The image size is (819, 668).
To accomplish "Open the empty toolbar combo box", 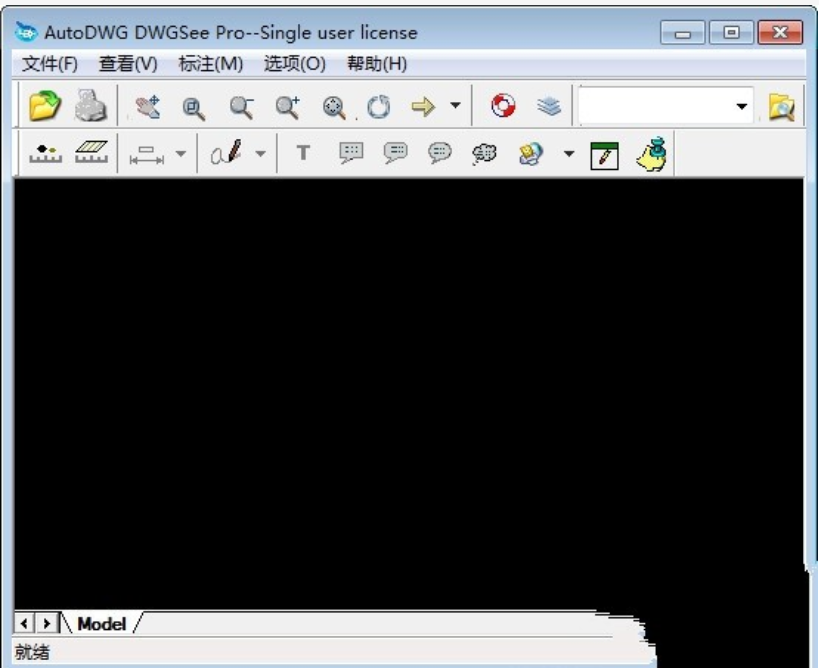I will point(665,106).
